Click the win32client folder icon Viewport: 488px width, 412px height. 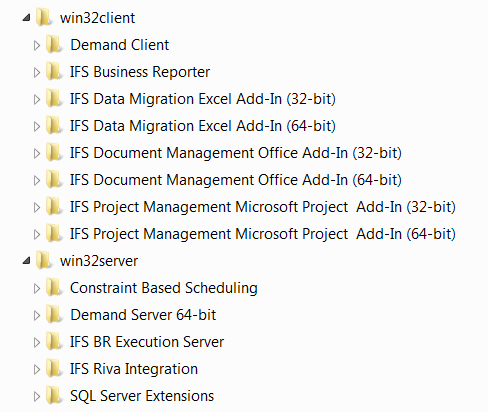click(x=44, y=17)
